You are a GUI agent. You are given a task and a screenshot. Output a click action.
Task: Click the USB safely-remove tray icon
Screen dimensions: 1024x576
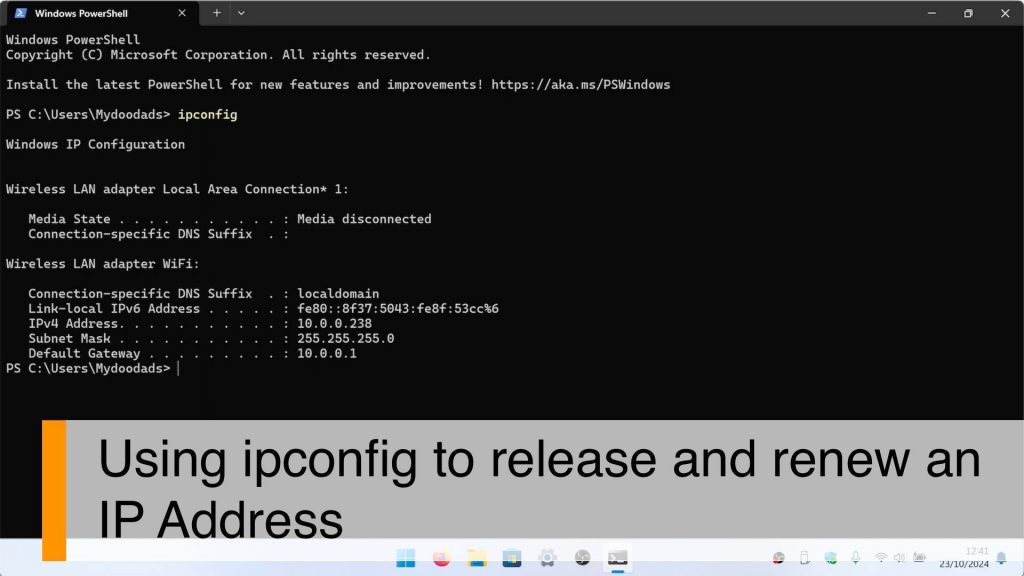[805, 558]
